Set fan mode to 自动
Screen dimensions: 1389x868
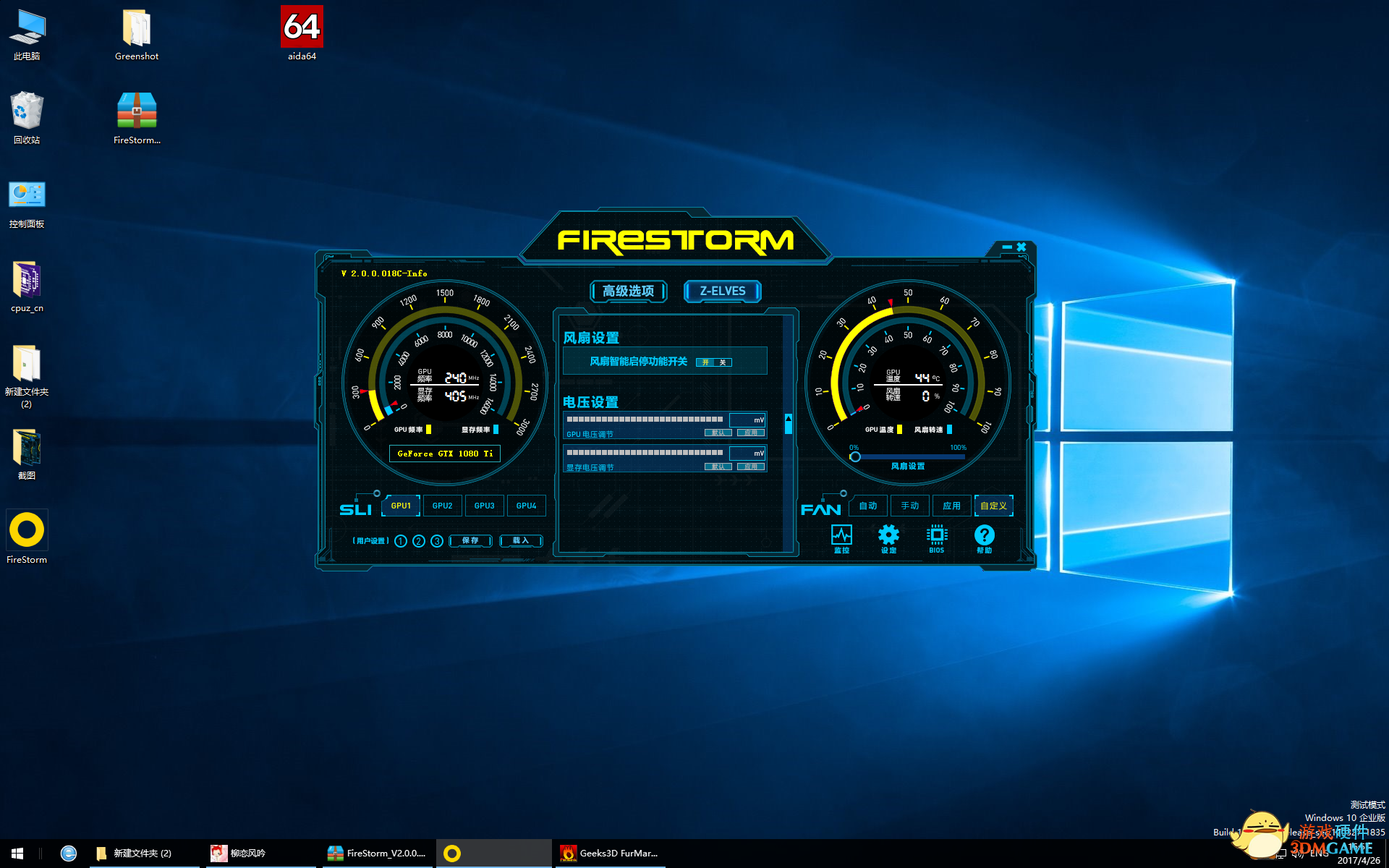click(x=868, y=506)
